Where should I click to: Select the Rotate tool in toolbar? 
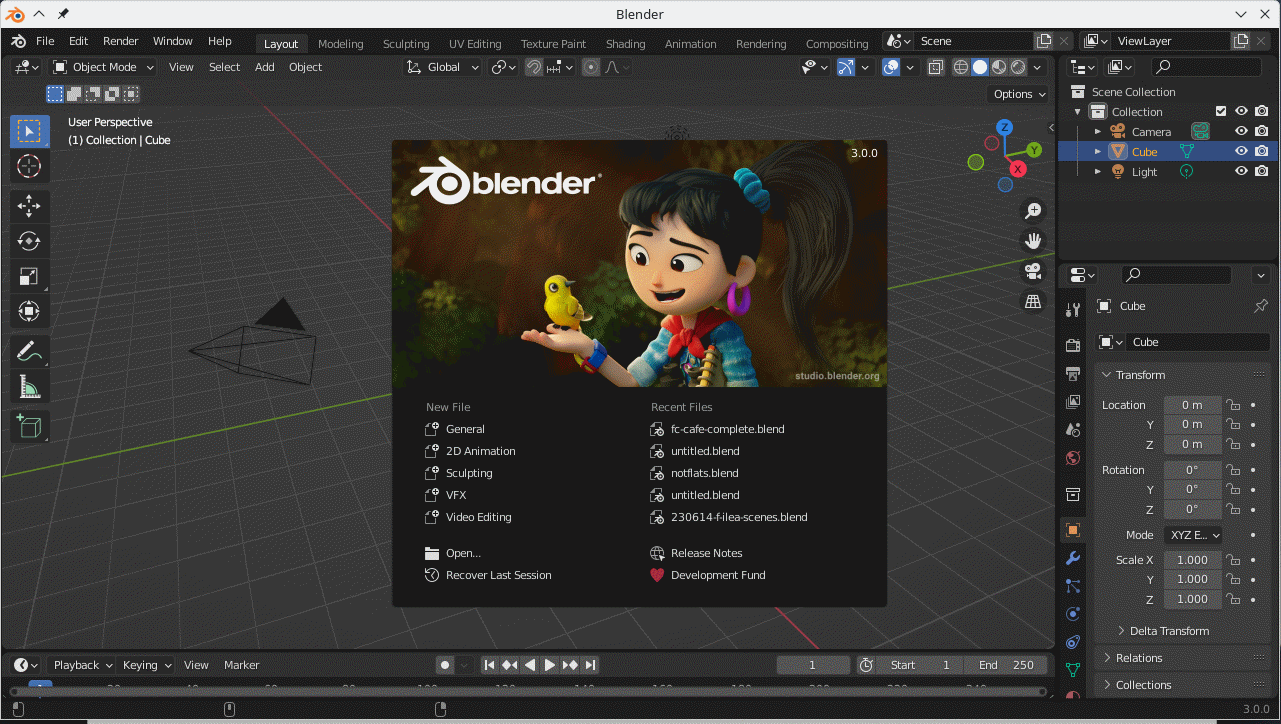(29, 241)
